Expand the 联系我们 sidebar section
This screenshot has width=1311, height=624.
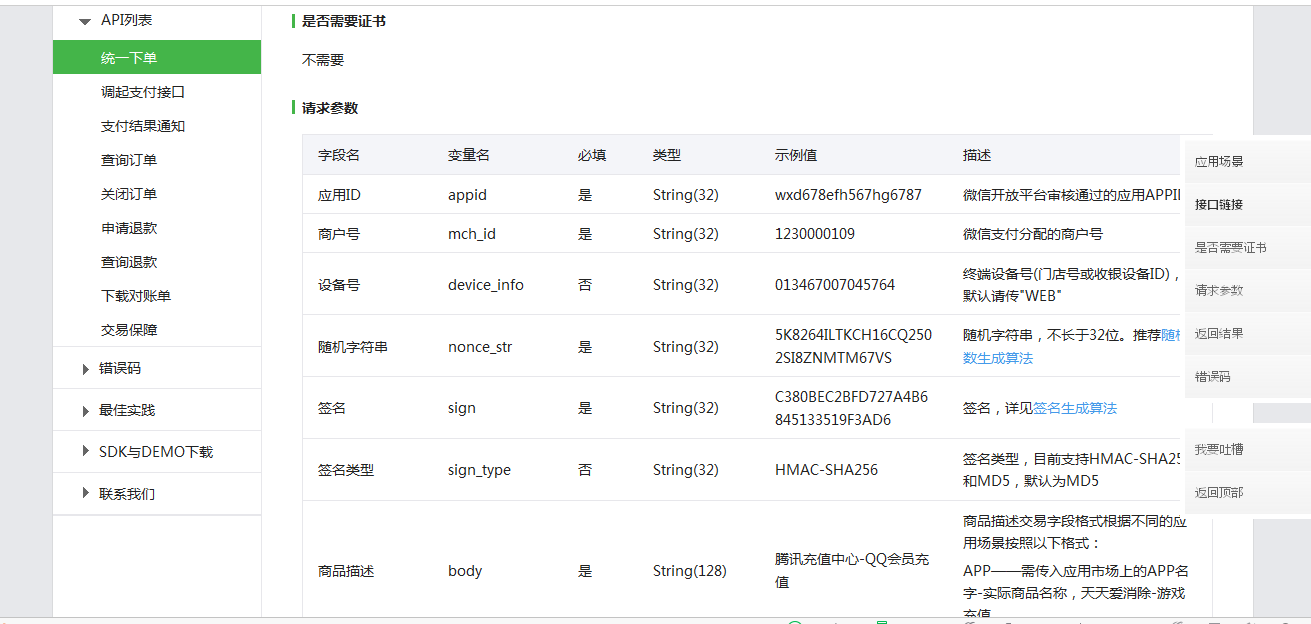123,493
